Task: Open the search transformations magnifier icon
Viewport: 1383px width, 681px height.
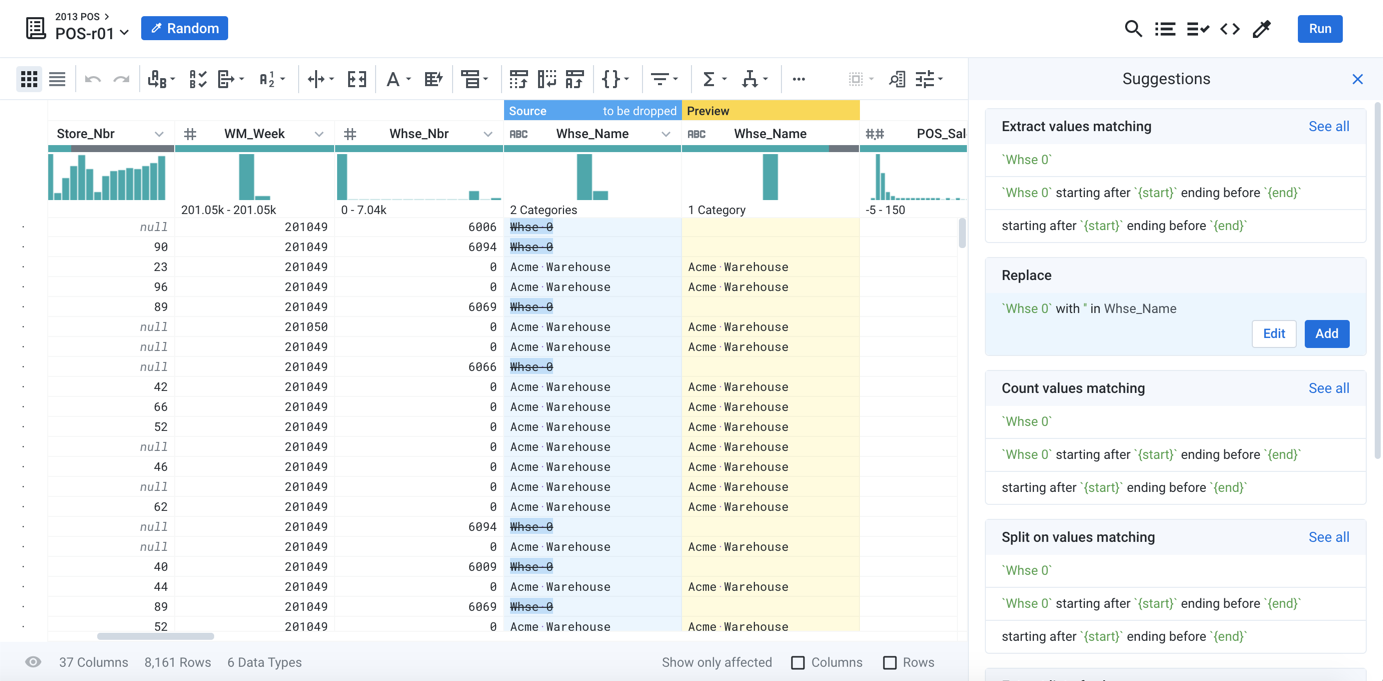Action: coord(1133,29)
